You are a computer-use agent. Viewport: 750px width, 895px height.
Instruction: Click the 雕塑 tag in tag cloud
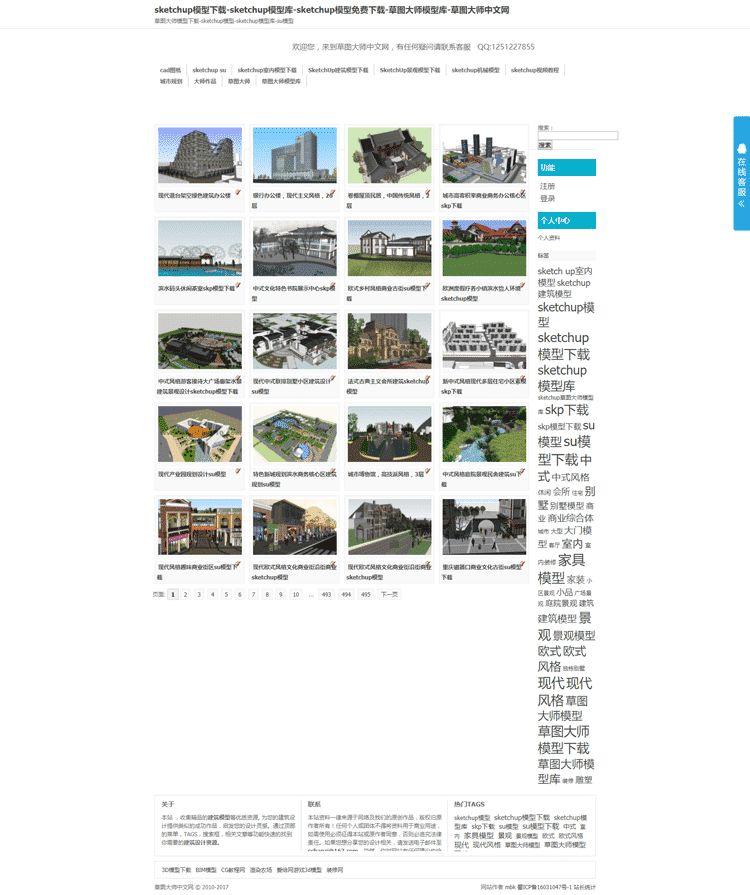(x=584, y=780)
